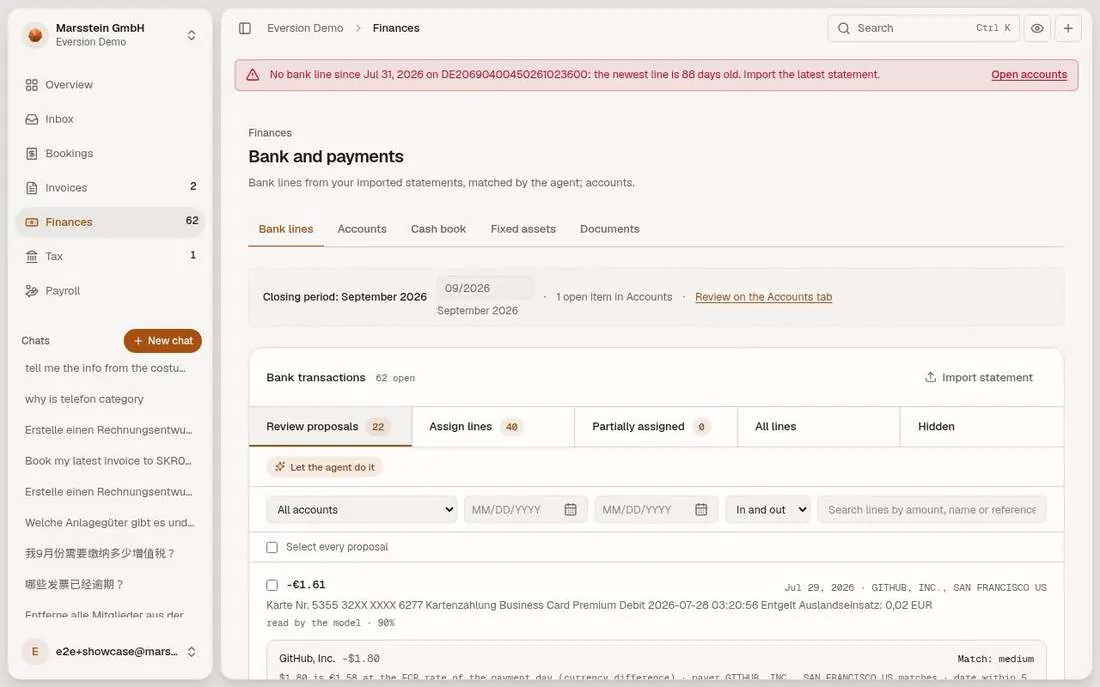Select the Hidden tab
Image resolution: width=1100 pixels, height=687 pixels.
pos(981,427)
